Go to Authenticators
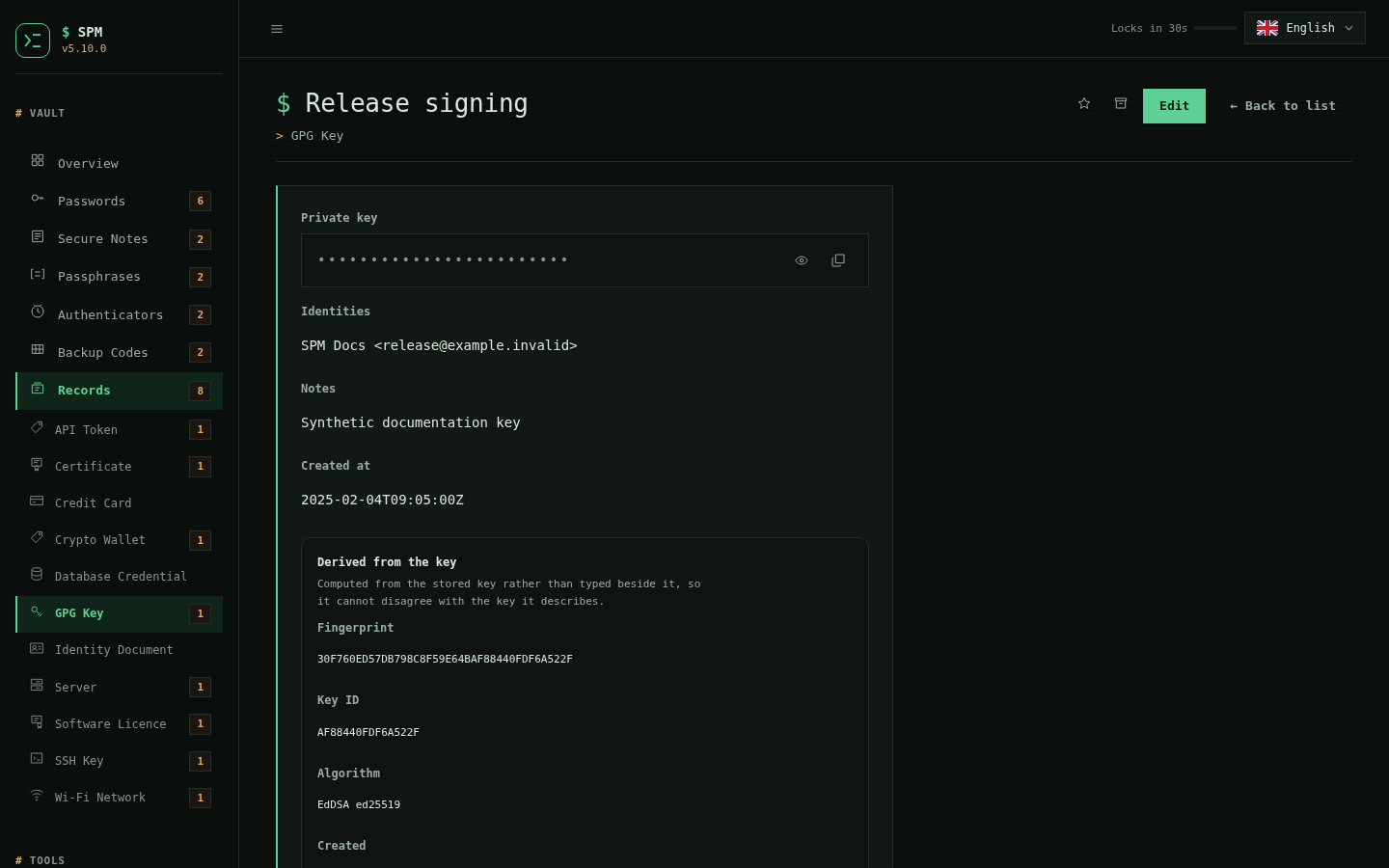This screenshot has height=868, width=1389. pyautogui.click(x=120, y=314)
